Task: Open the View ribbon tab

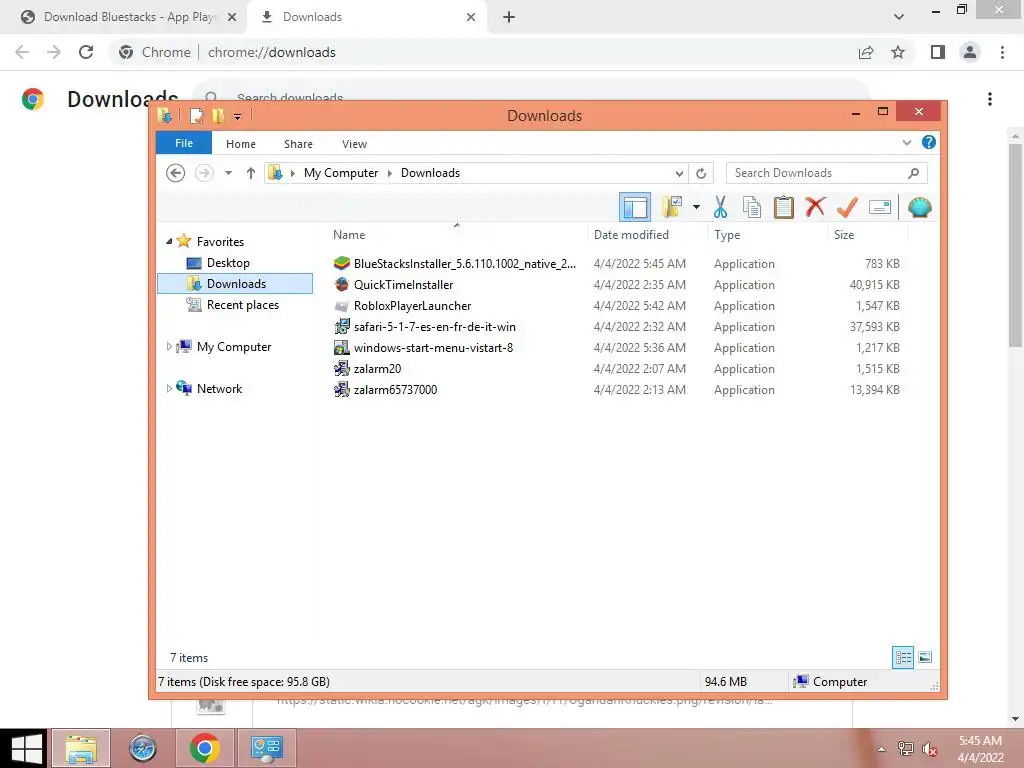Action: point(355,144)
